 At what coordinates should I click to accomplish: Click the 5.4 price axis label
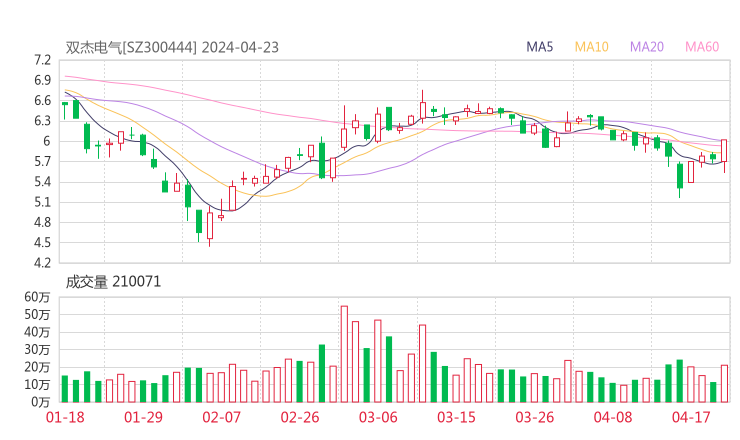[x=42, y=182]
